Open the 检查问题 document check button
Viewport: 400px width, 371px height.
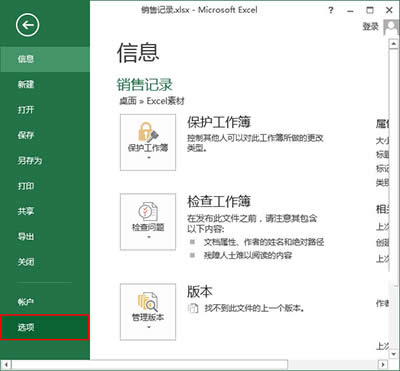tap(148, 222)
